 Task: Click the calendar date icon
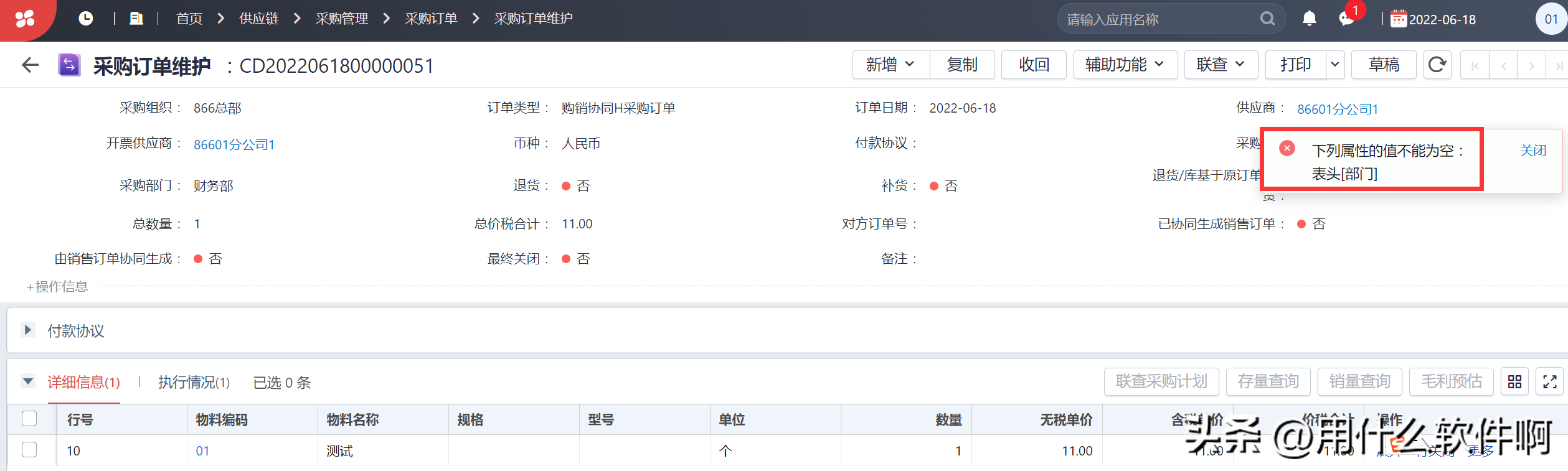1398,19
